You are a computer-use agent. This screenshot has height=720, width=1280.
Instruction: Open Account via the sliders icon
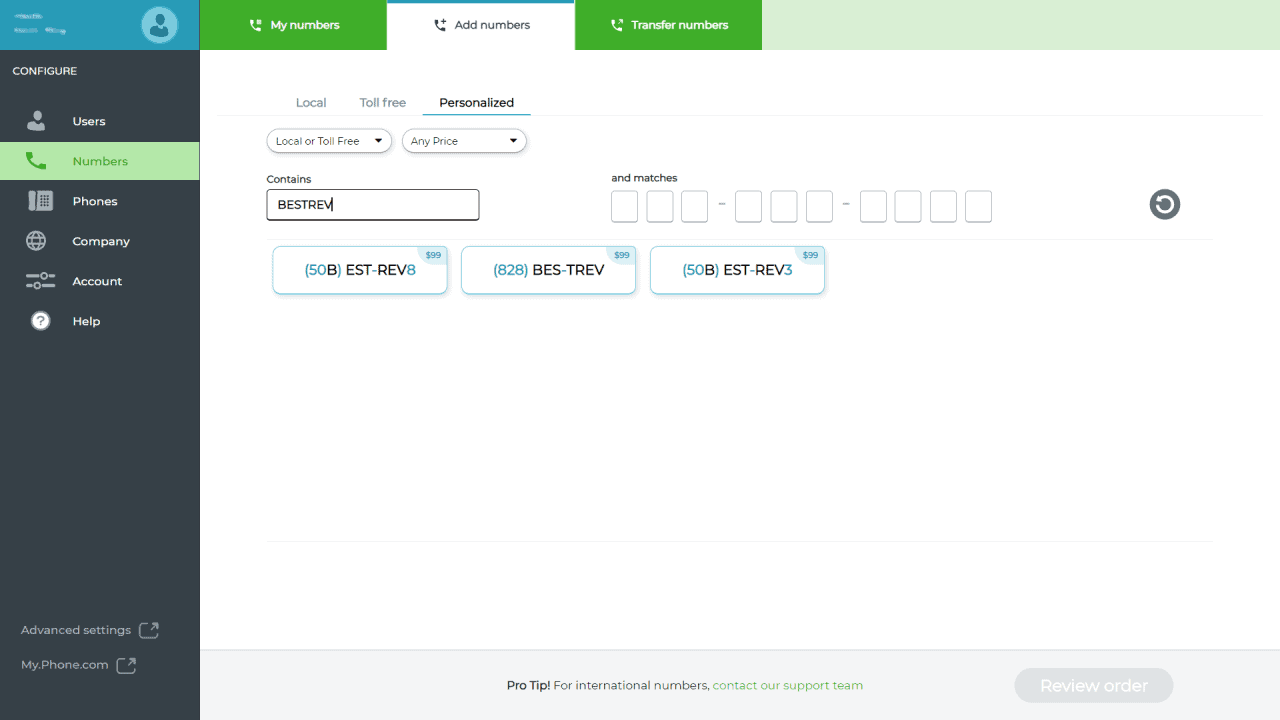(x=40, y=281)
